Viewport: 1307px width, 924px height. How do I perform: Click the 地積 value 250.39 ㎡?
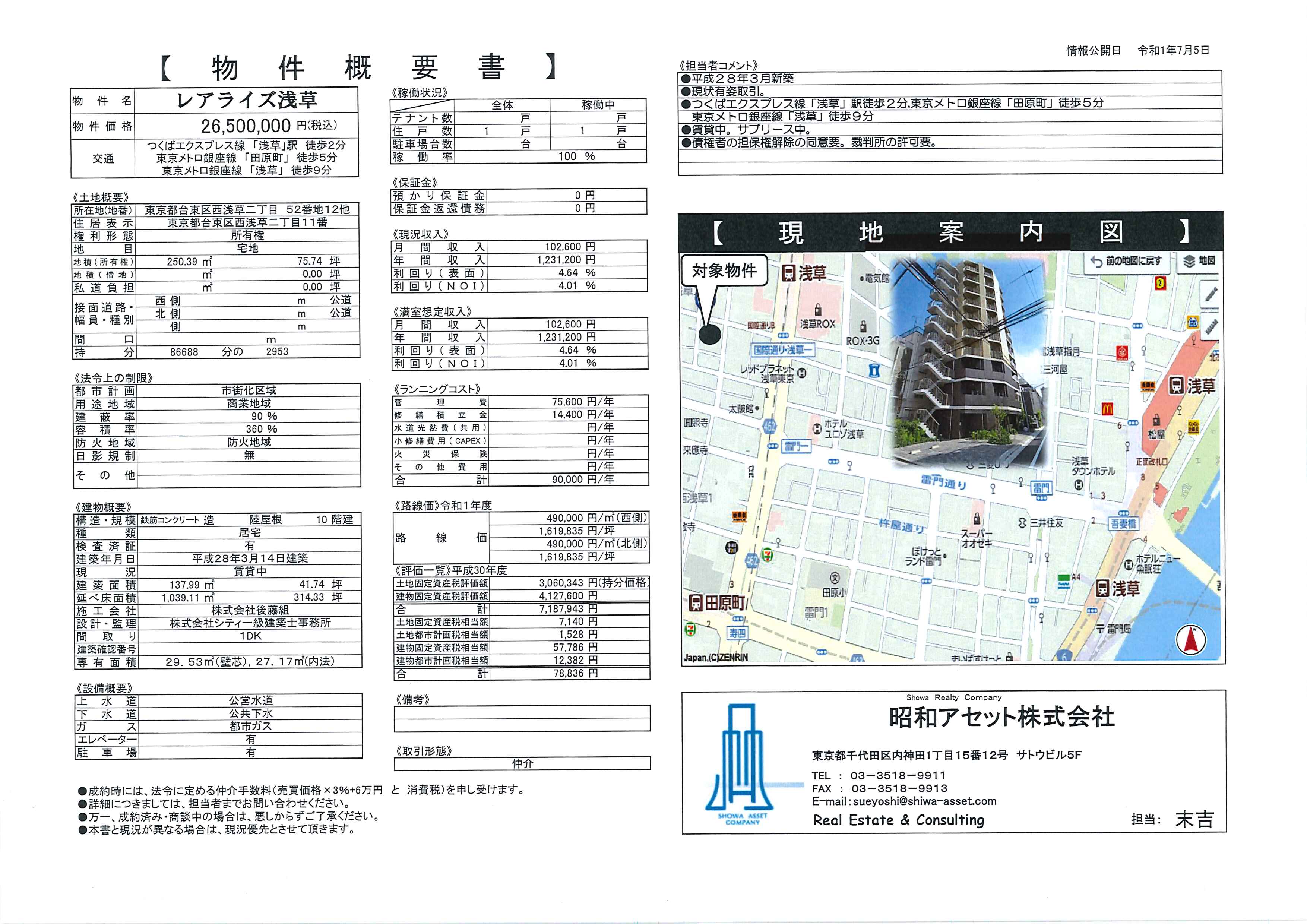(x=189, y=261)
